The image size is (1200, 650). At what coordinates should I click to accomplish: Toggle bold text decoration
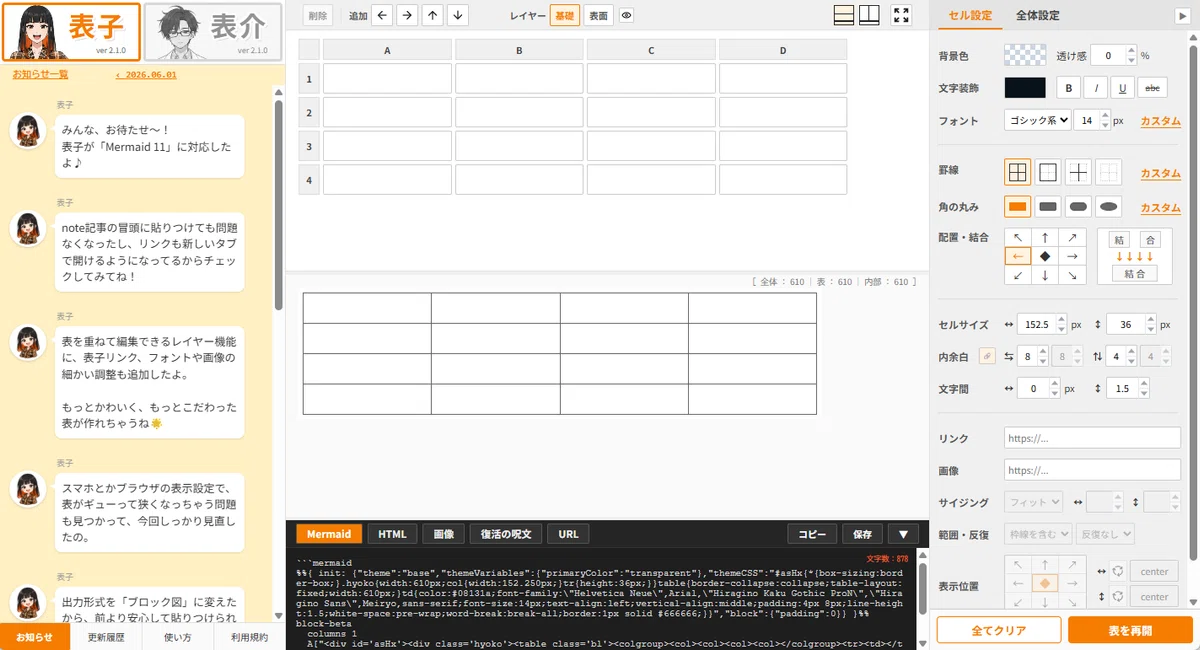pyautogui.click(x=1069, y=88)
